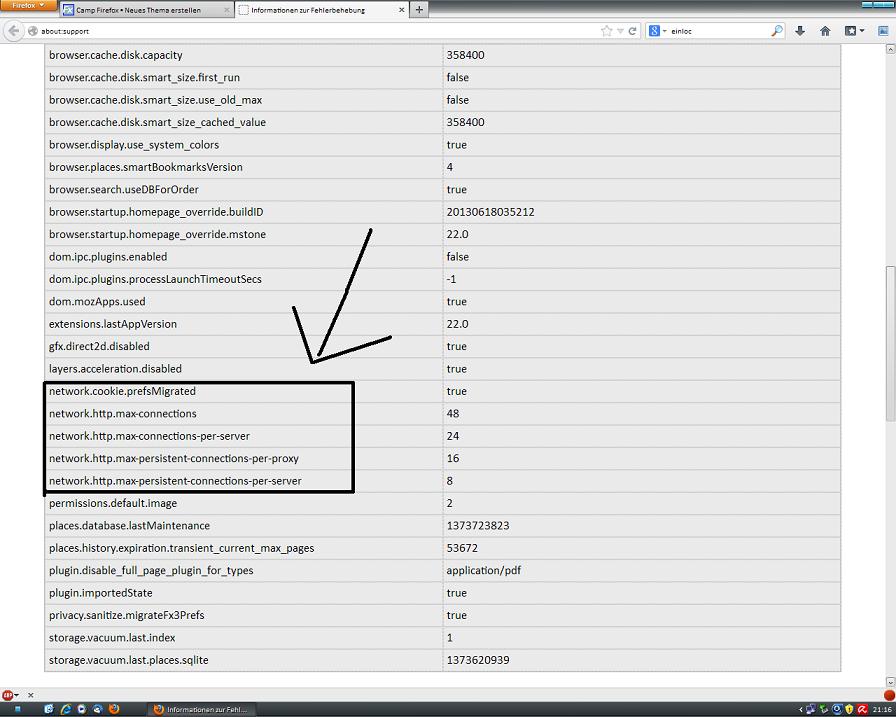Image resolution: width=896 pixels, height=717 pixels.
Task: Click privacy.sanitize.migrateFx3Prefs
Action: pyautogui.click(x=126, y=615)
